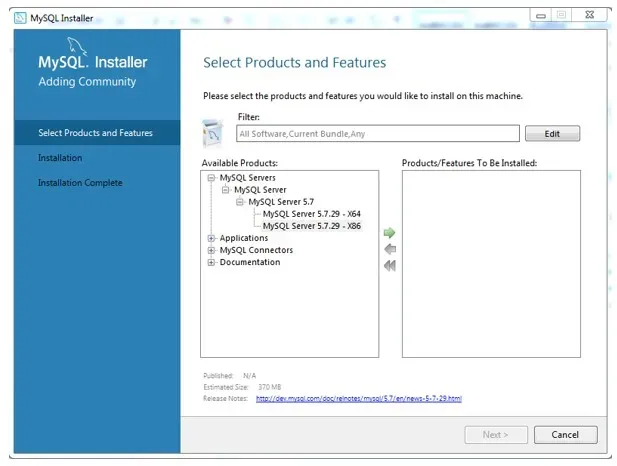Click the gray remove-product left arrow

tap(390, 249)
